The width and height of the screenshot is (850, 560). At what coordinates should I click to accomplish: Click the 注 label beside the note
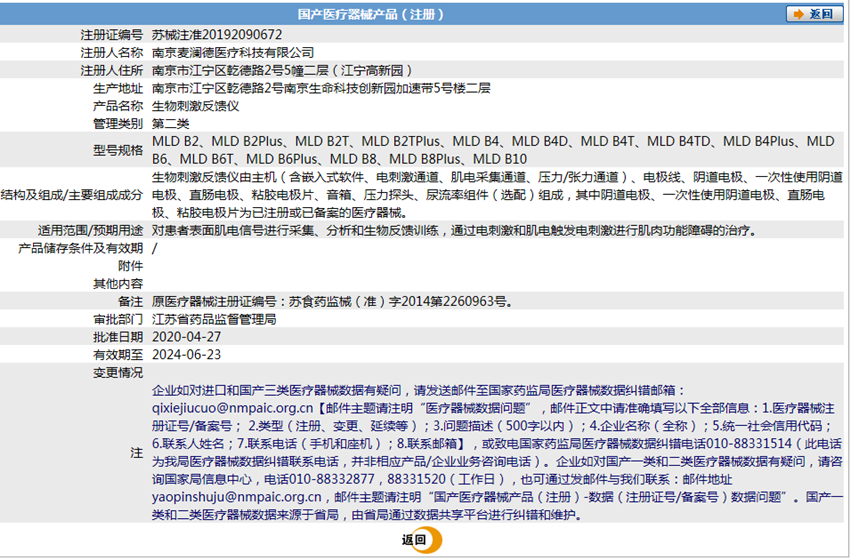137,453
